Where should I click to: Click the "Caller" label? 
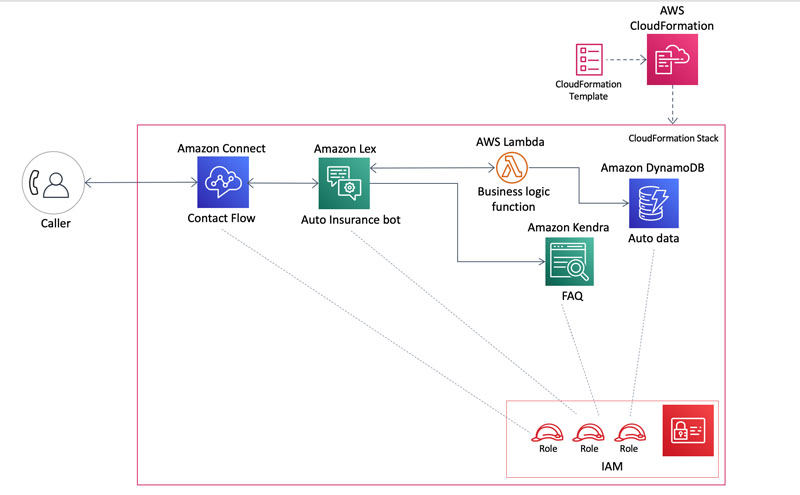pyautogui.click(x=56, y=223)
